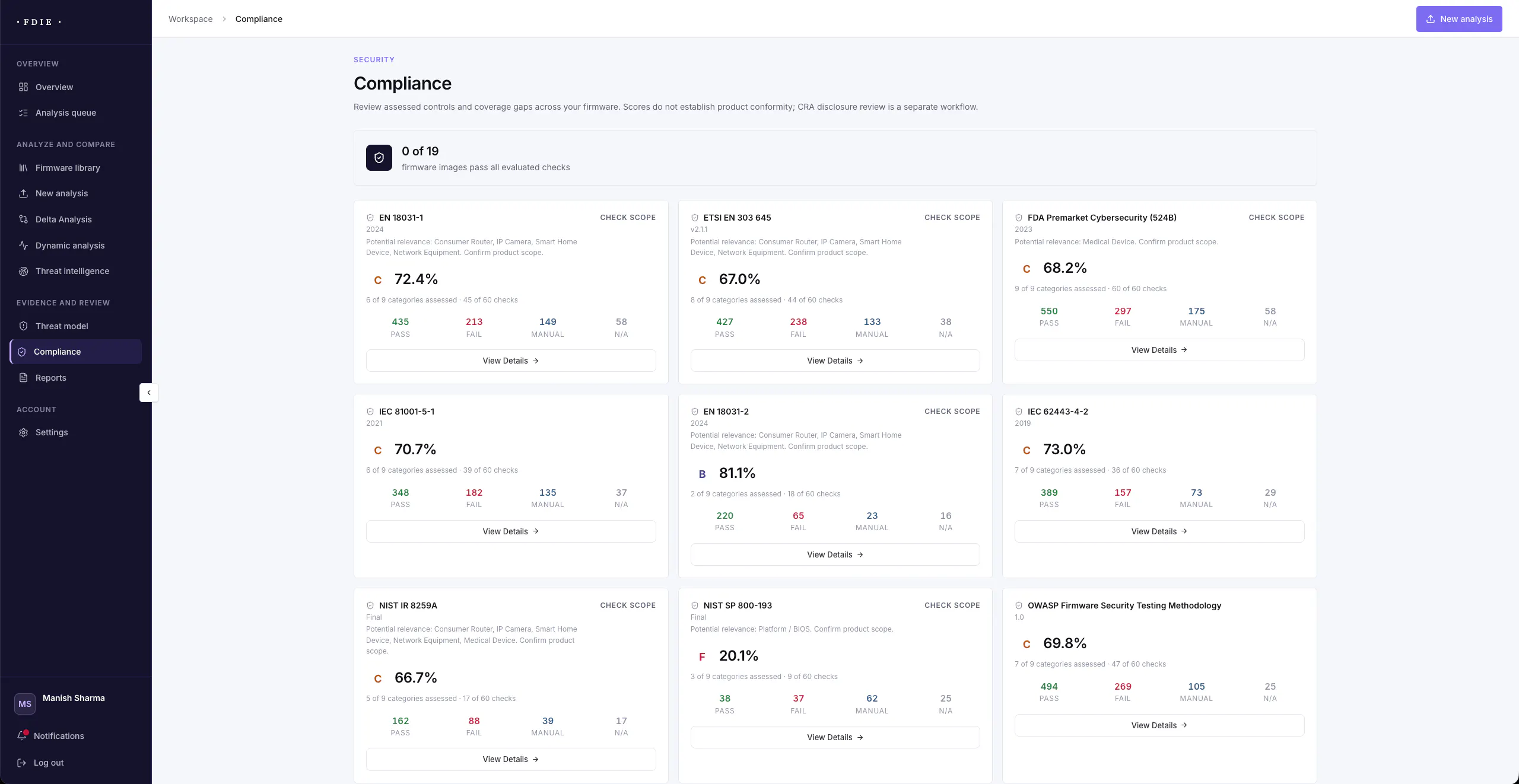Click the Delta Analysis compare icon
This screenshot has height=784, width=1519.
point(23,219)
